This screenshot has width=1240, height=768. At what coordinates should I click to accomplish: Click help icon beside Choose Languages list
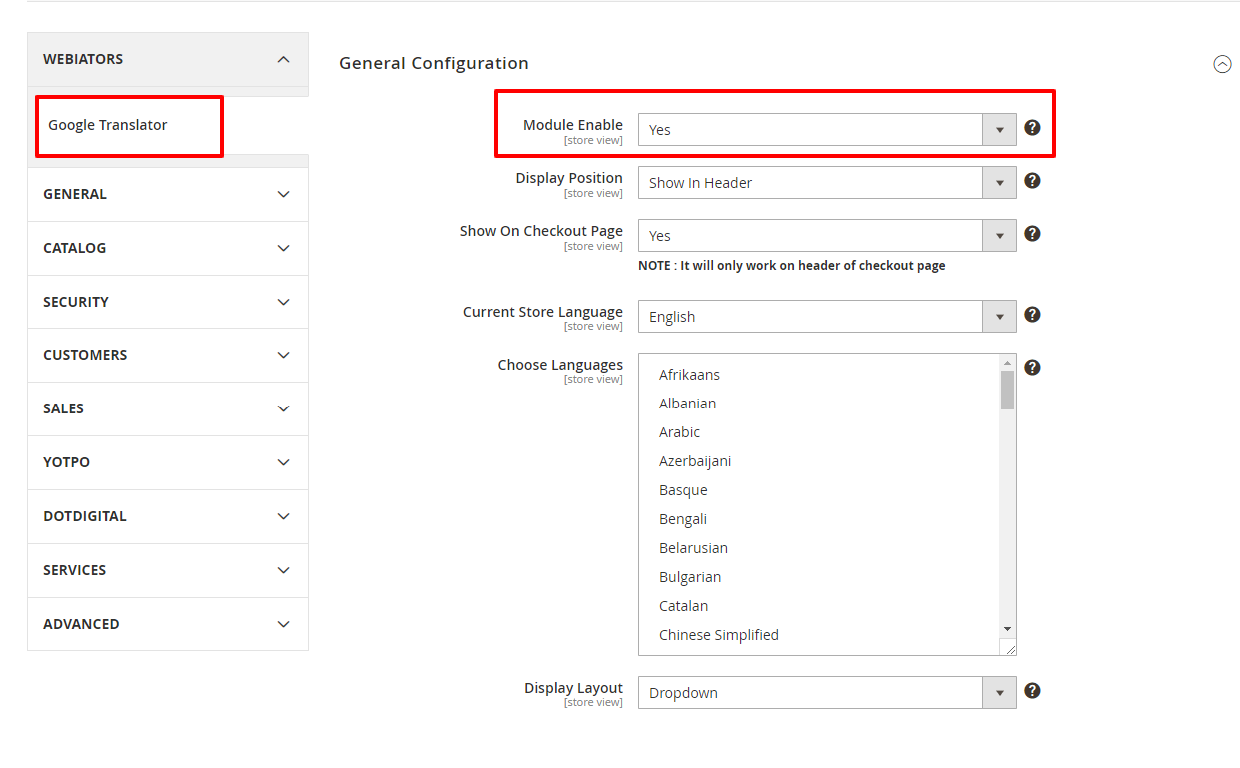click(1033, 368)
